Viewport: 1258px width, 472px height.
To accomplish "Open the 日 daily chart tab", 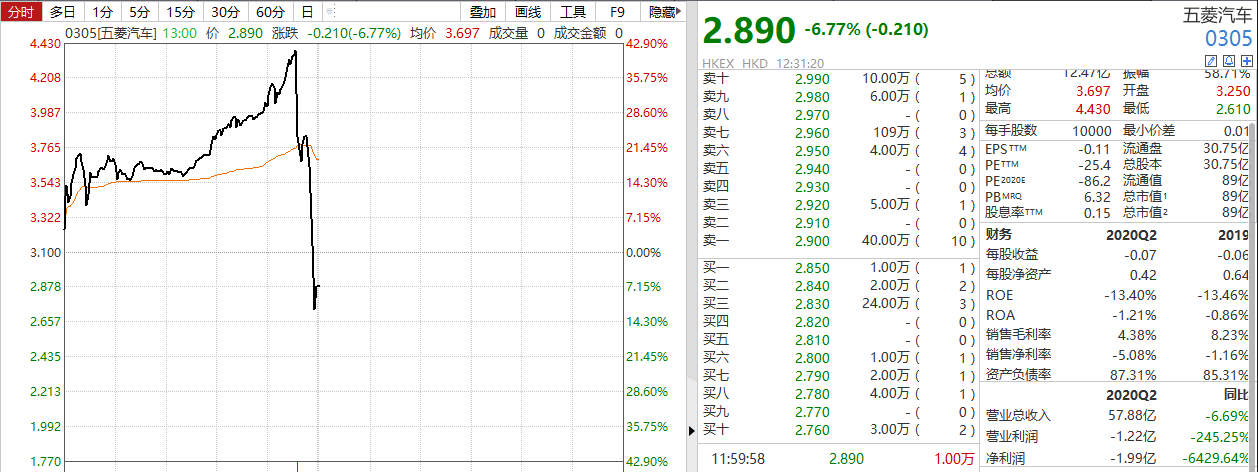I will coord(307,12).
